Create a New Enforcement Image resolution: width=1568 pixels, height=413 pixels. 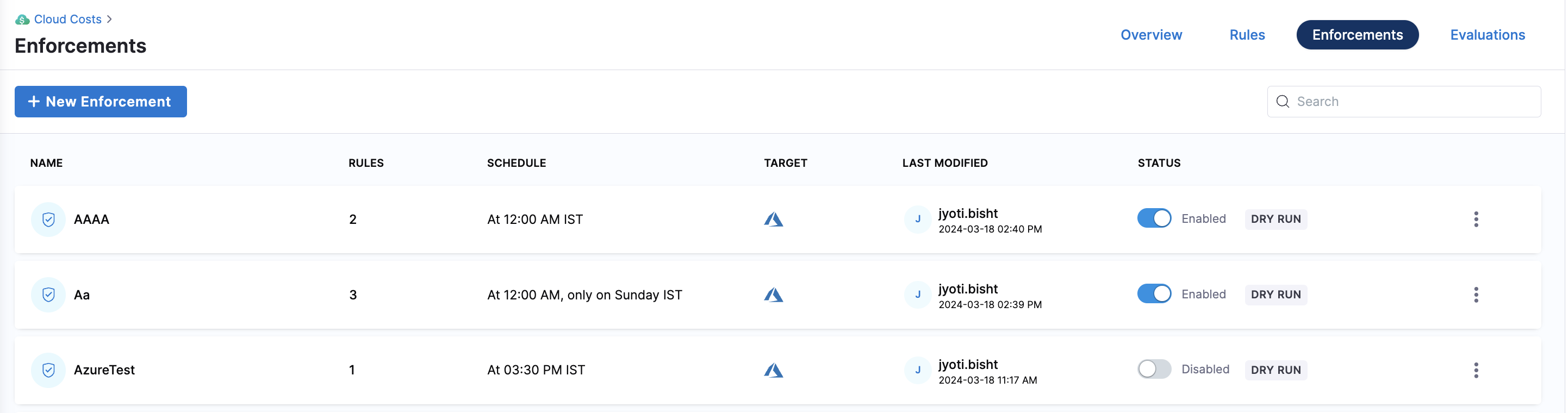point(101,102)
